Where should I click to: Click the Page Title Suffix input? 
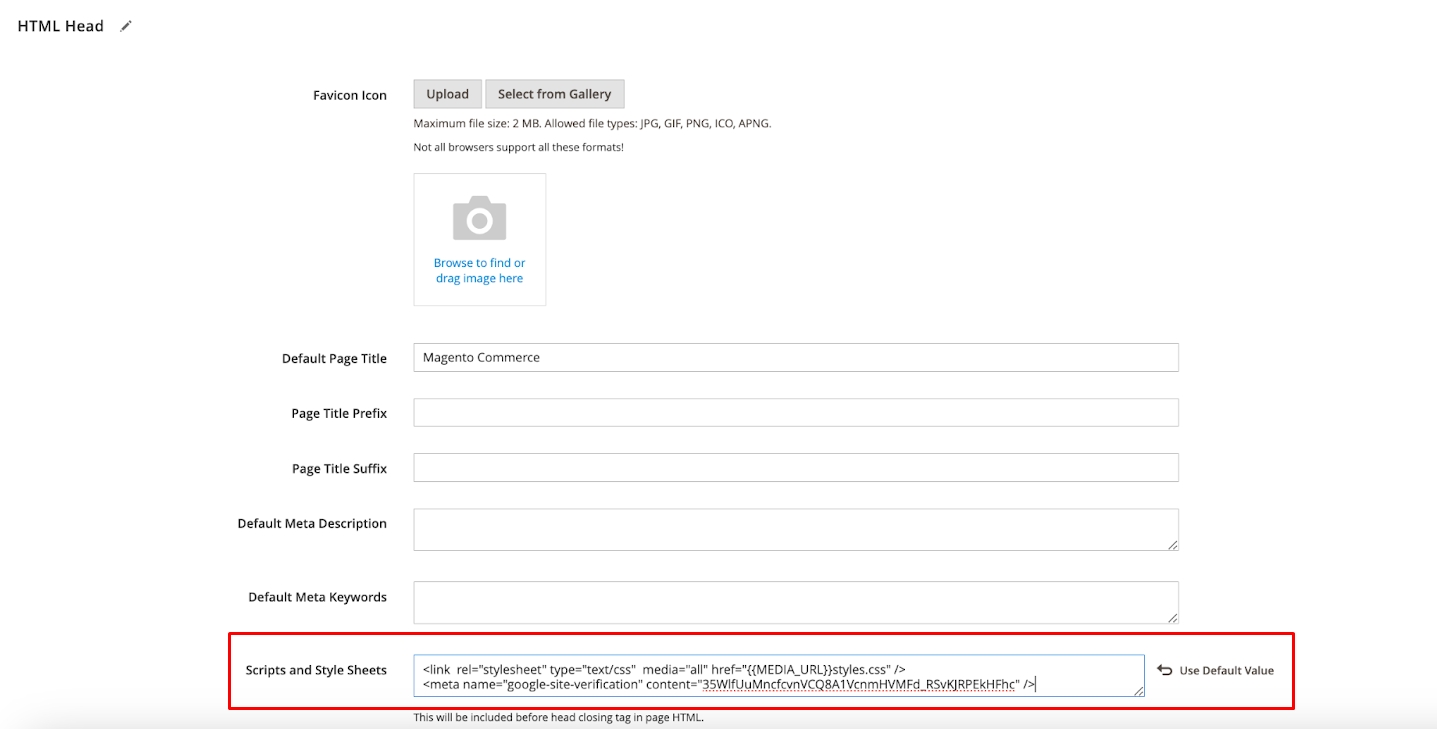click(796, 468)
